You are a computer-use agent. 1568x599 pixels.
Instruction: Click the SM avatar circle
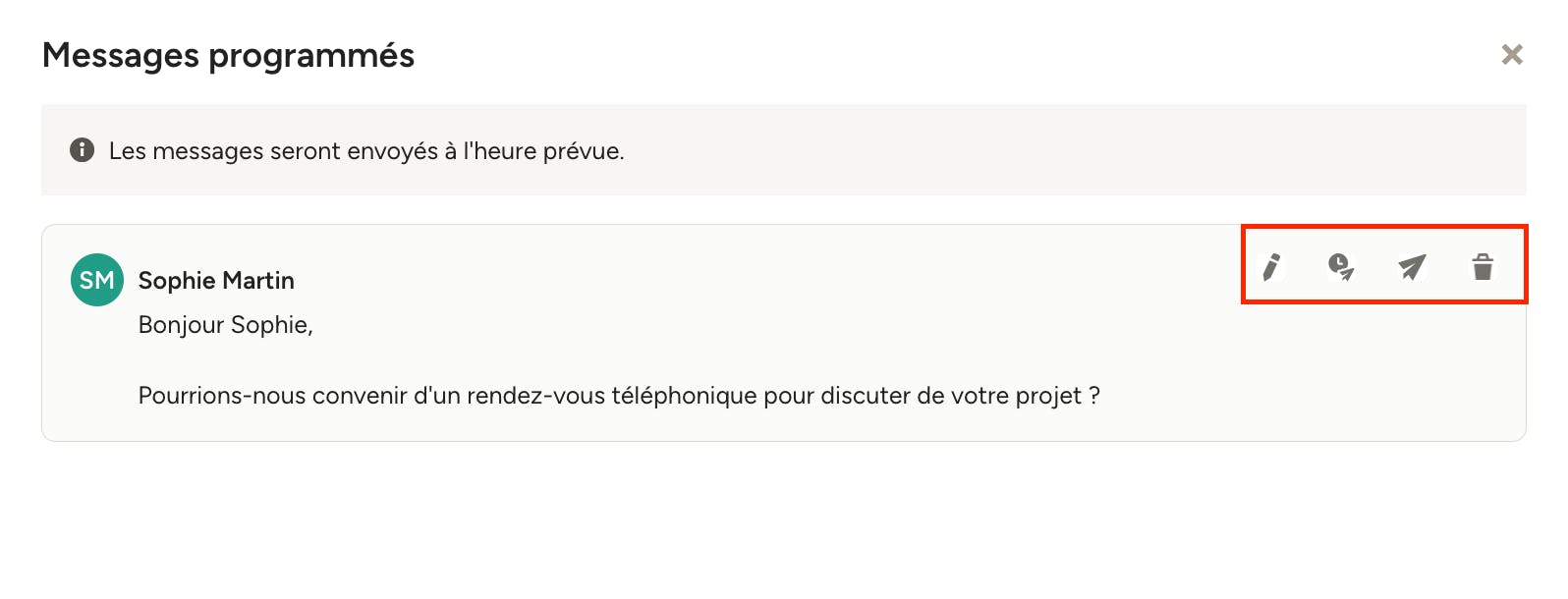97,280
